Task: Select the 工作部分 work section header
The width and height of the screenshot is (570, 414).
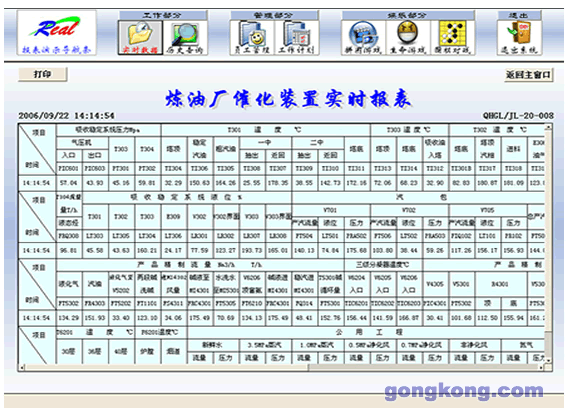Action: [163, 15]
